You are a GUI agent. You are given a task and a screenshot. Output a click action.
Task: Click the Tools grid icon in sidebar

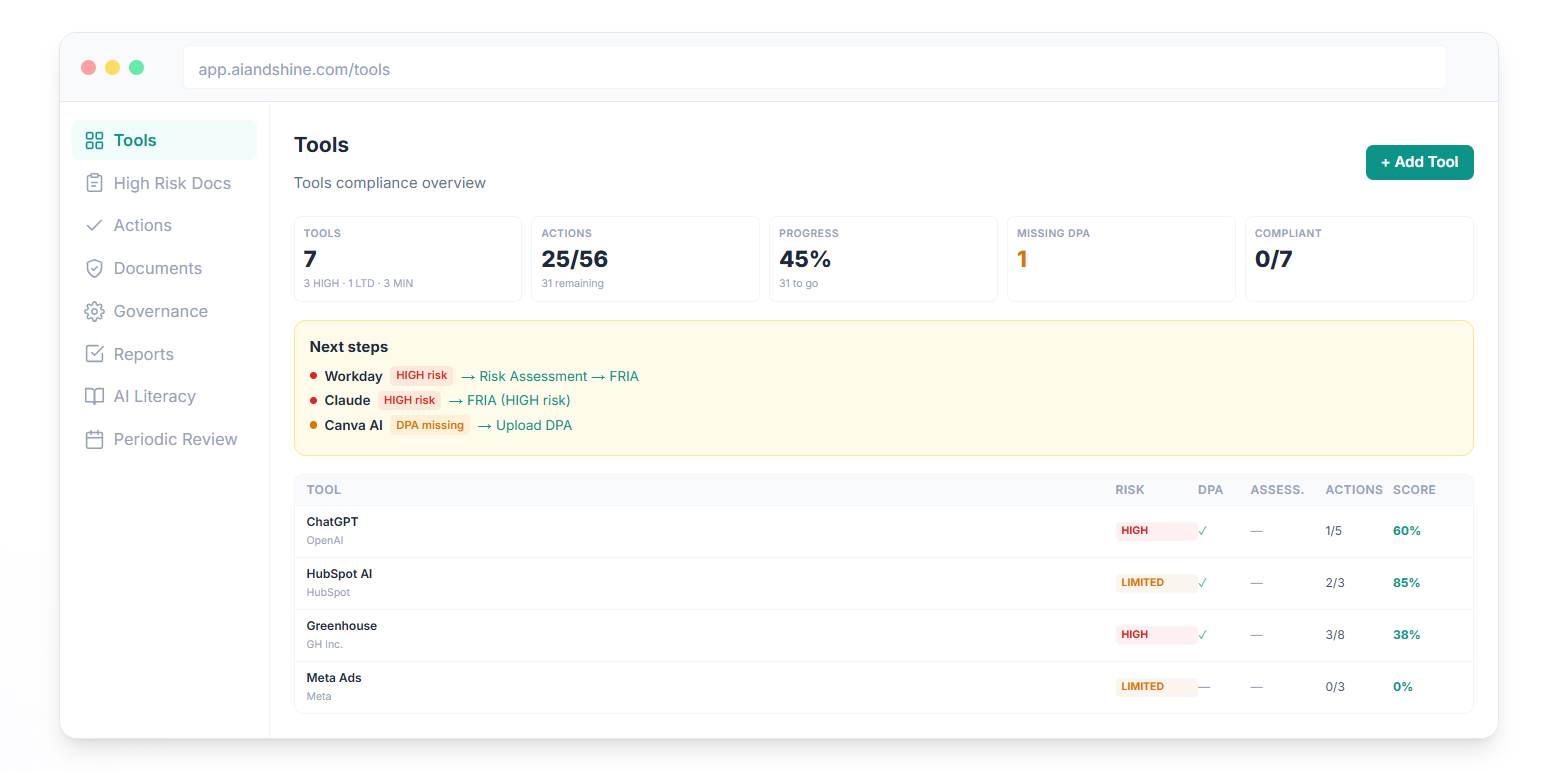pos(94,140)
